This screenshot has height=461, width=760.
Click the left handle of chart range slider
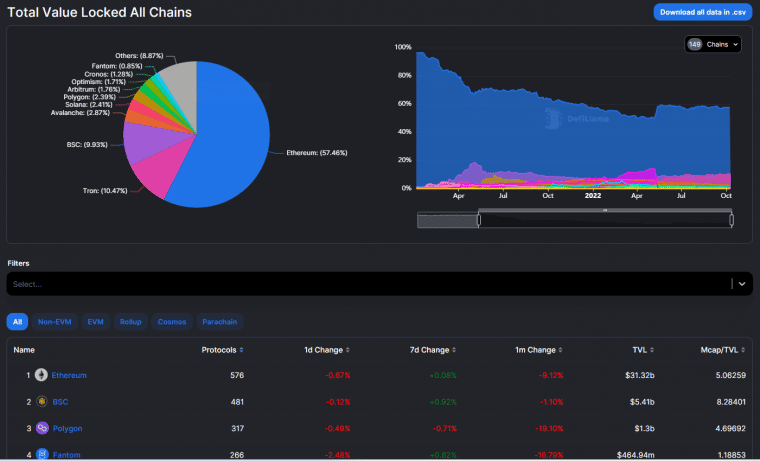(x=479, y=220)
